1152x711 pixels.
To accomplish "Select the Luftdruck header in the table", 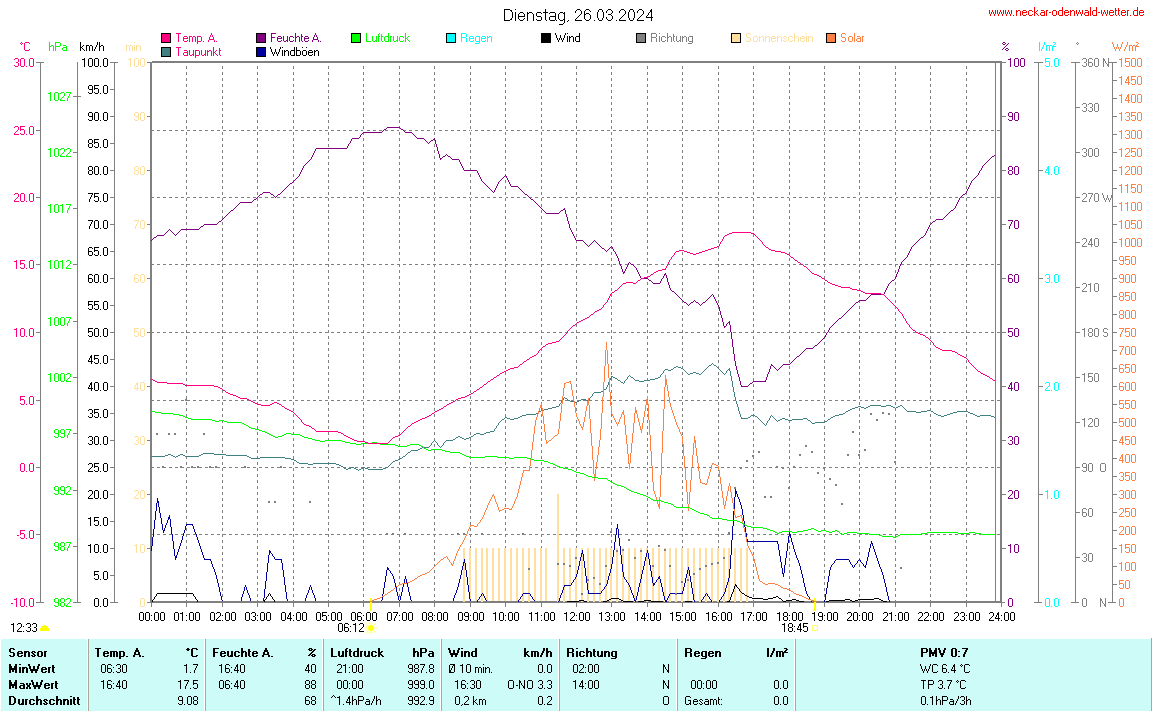I will pyautogui.click(x=357, y=653).
